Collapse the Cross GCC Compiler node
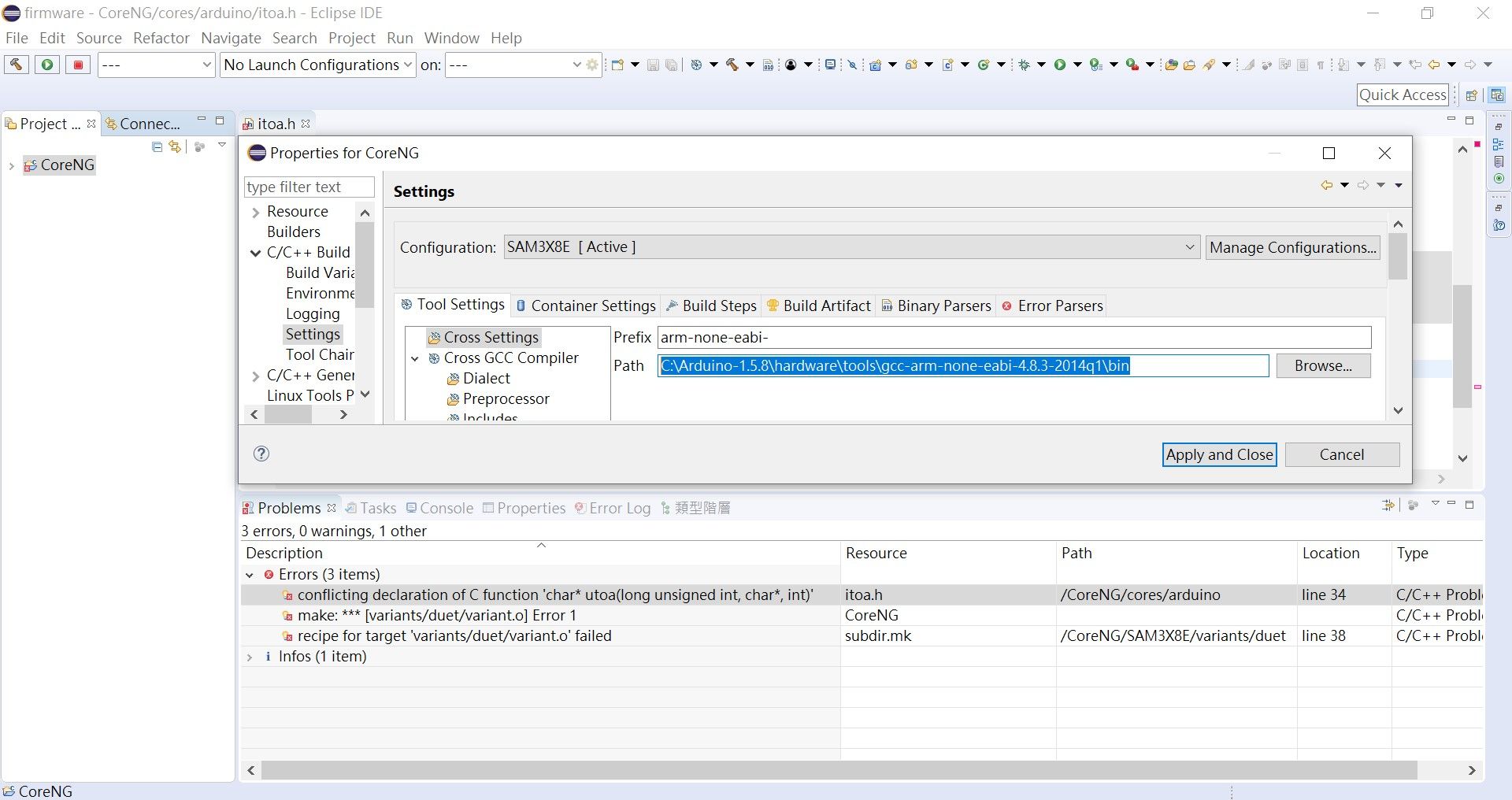1512x800 pixels. coord(415,358)
